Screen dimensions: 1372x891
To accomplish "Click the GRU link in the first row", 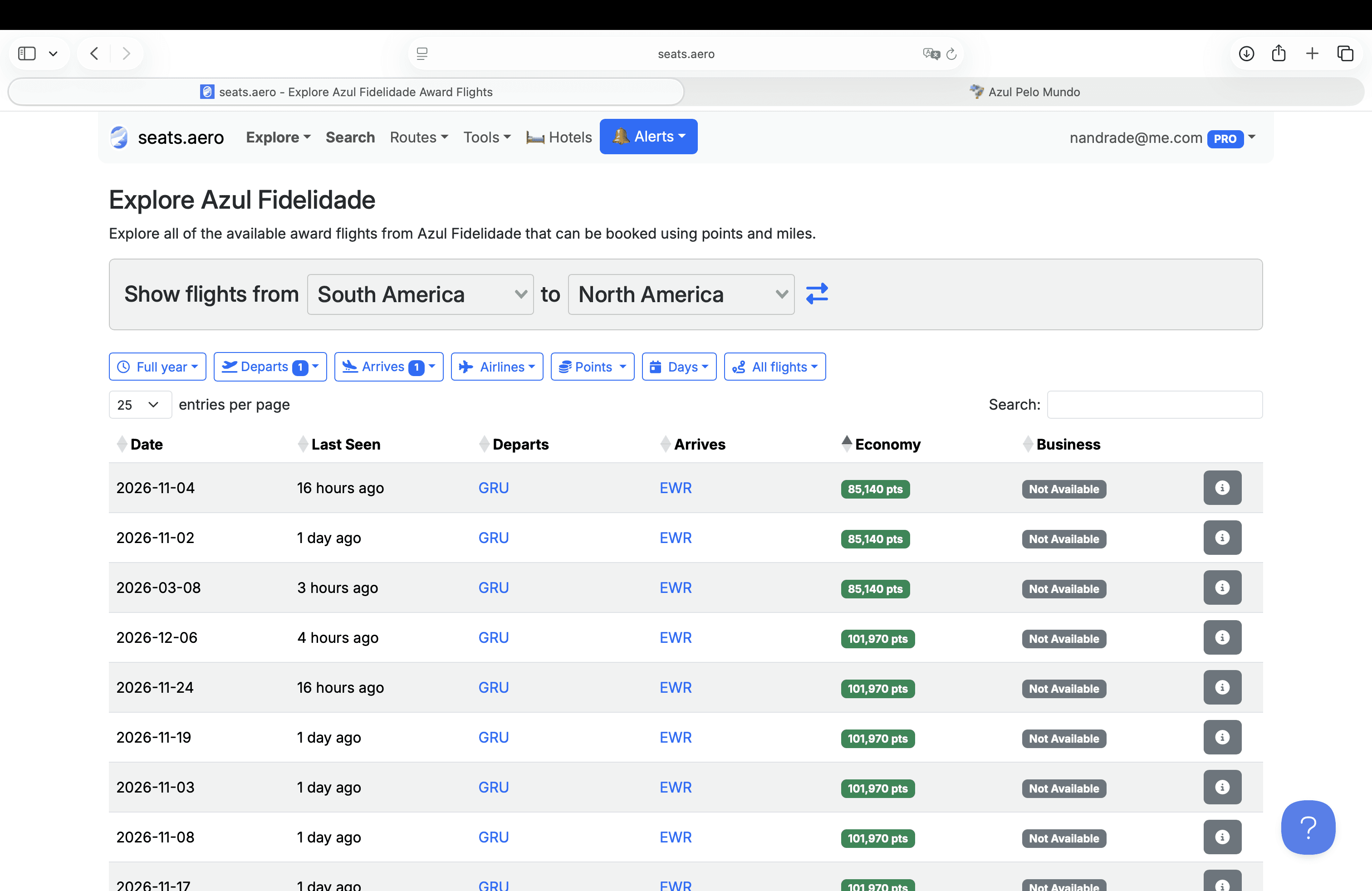I will pos(494,488).
